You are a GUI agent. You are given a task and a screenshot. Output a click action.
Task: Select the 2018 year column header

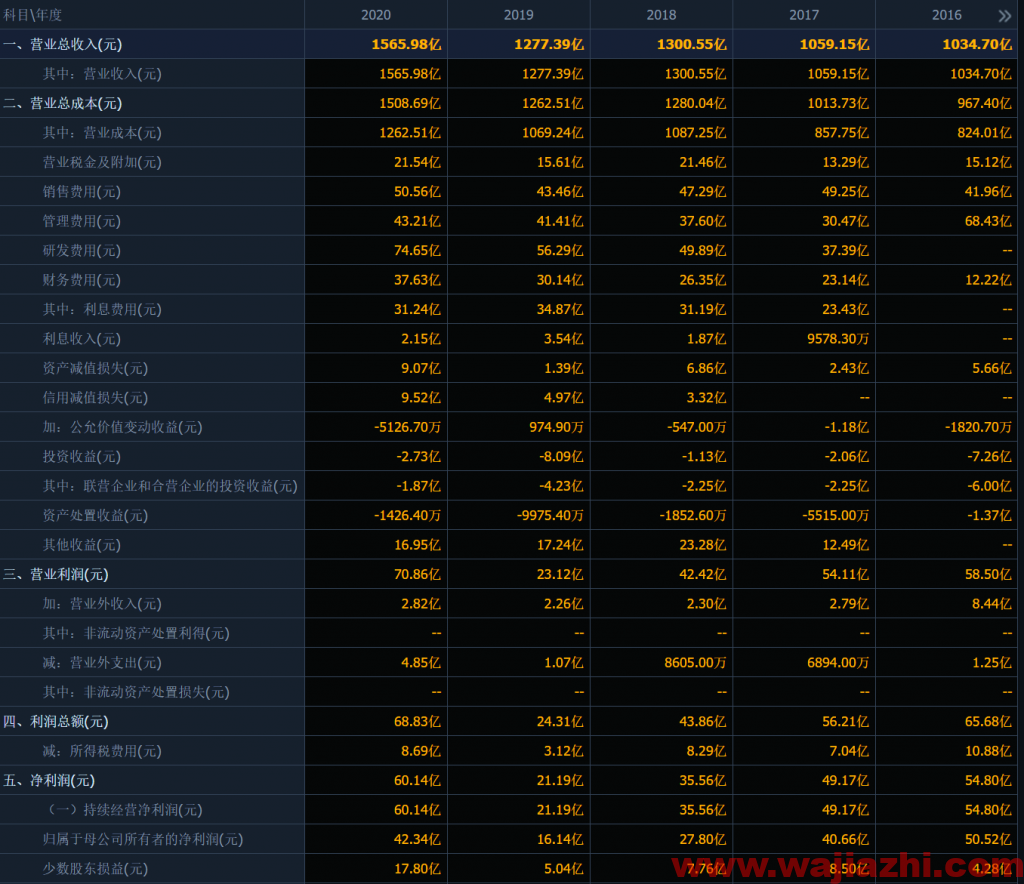point(662,15)
